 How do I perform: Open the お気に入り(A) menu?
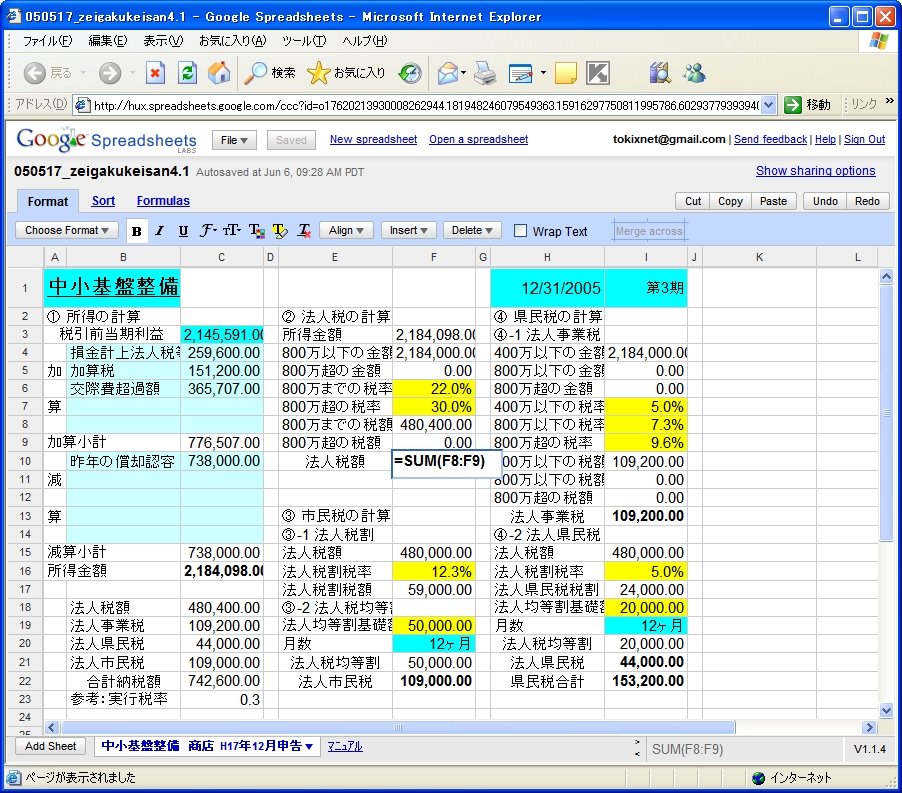point(232,41)
